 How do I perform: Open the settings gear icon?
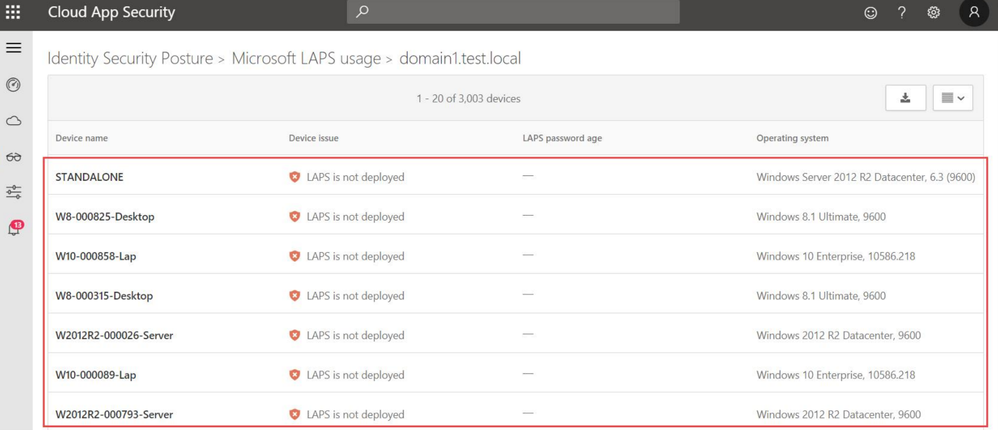coord(933,12)
